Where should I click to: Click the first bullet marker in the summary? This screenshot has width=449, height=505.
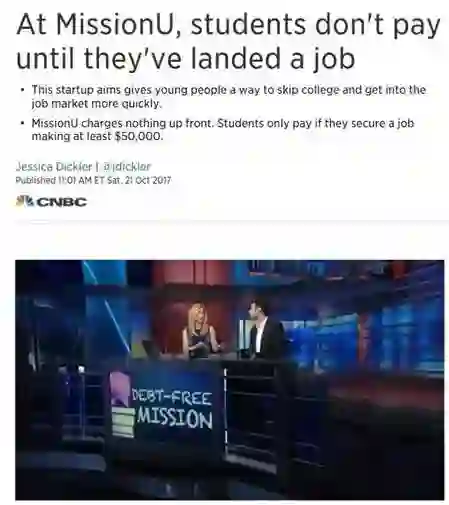22,90
